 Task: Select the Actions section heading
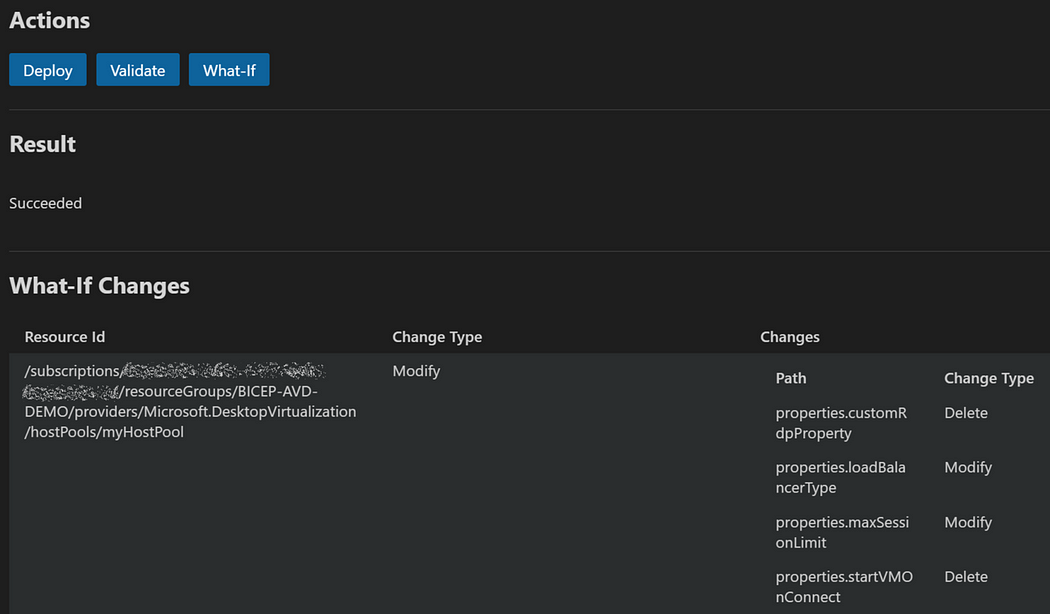49,20
